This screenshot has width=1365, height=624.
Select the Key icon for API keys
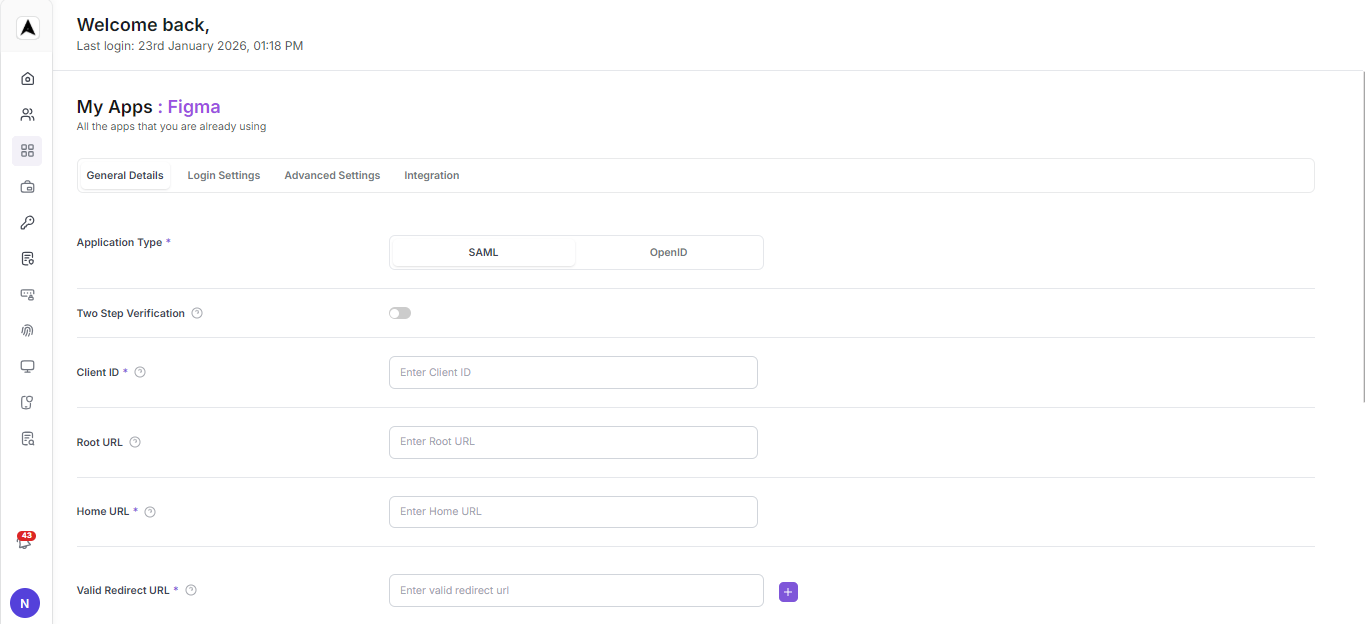click(27, 222)
